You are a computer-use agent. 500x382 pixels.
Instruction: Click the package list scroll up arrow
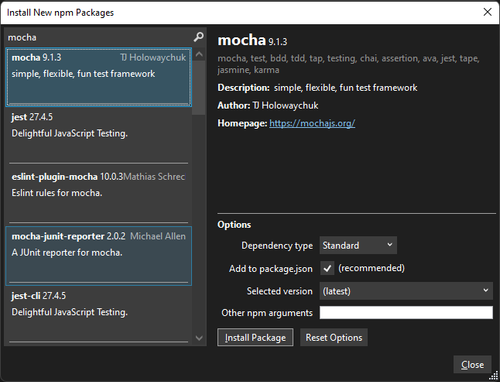point(199,54)
